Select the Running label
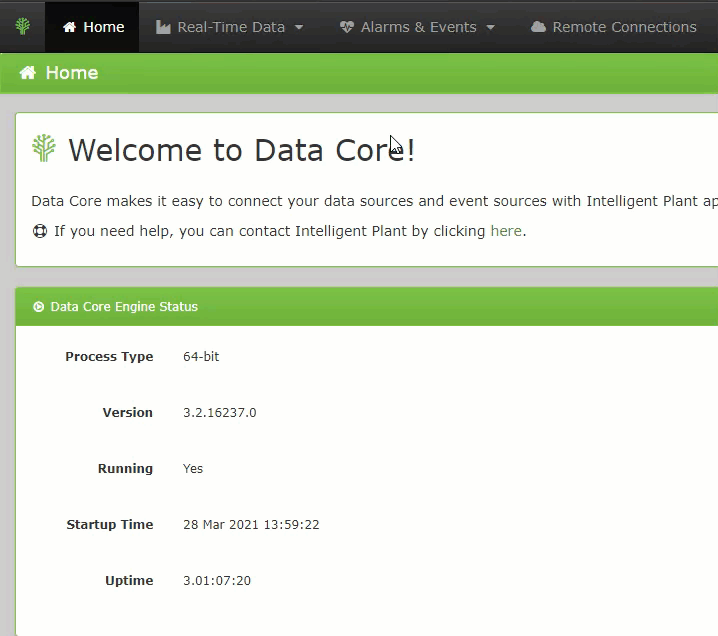The image size is (718, 636). pos(125,468)
